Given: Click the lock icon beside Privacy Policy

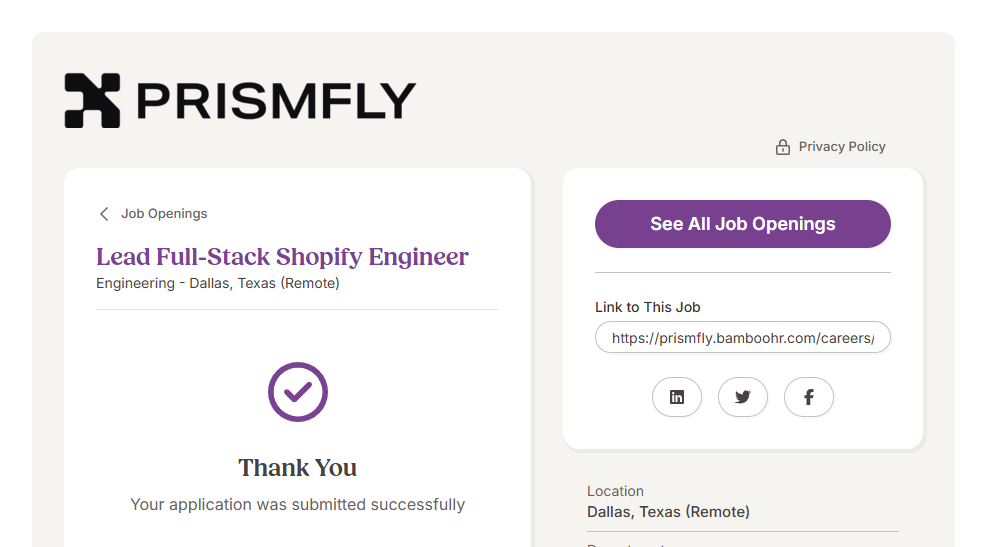Looking at the screenshot, I should (783, 147).
